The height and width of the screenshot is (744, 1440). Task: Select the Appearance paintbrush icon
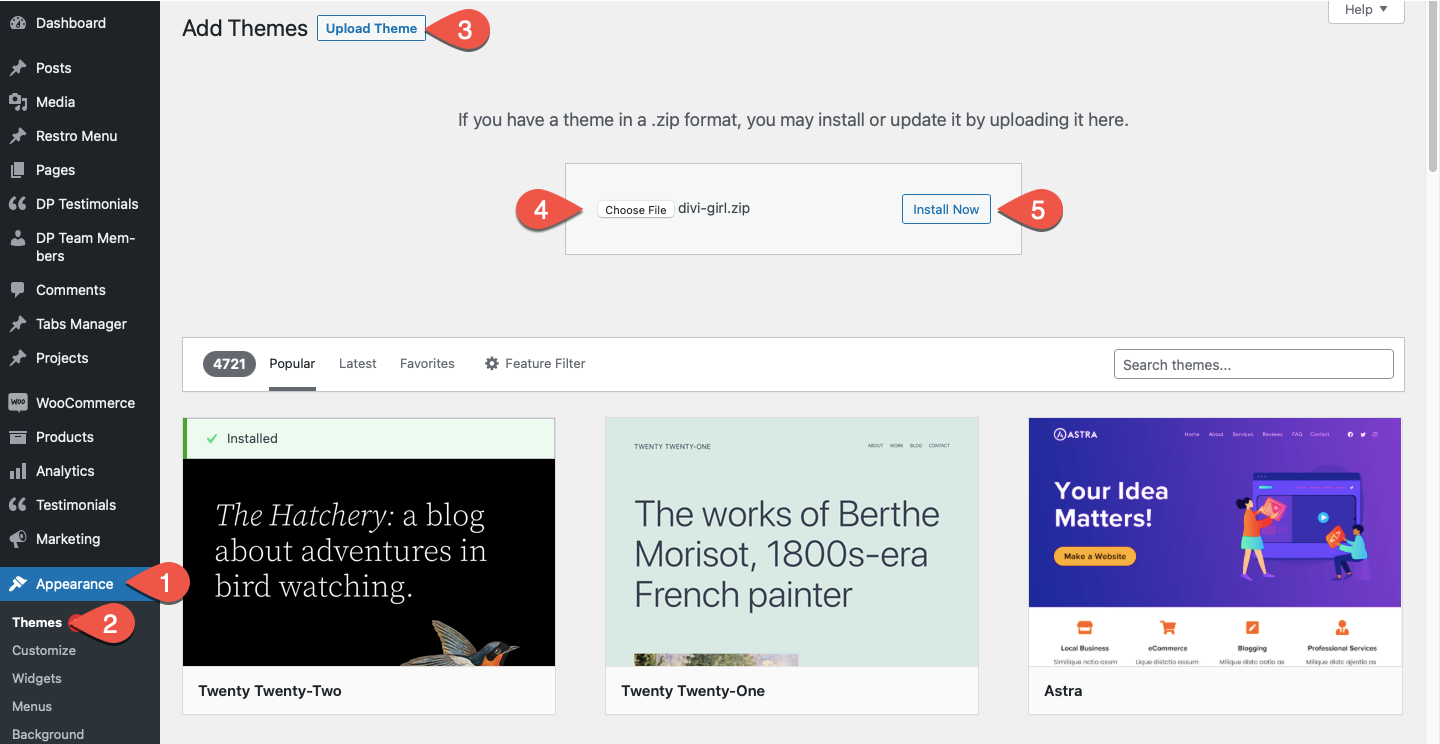pyautogui.click(x=20, y=582)
